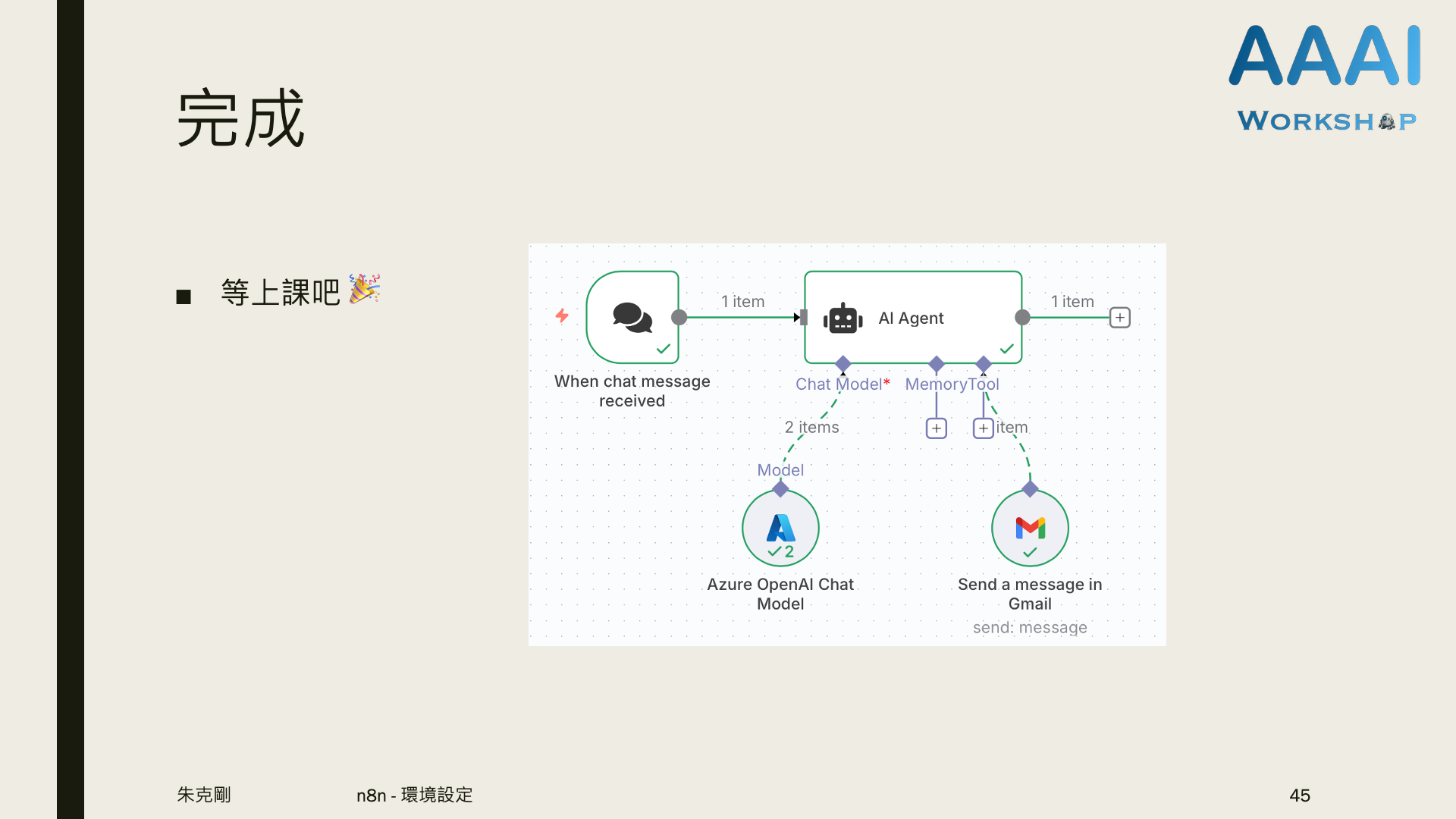Click the "2 items" connection label
The image size is (1456, 819).
pyautogui.click(x=811, y=427)
